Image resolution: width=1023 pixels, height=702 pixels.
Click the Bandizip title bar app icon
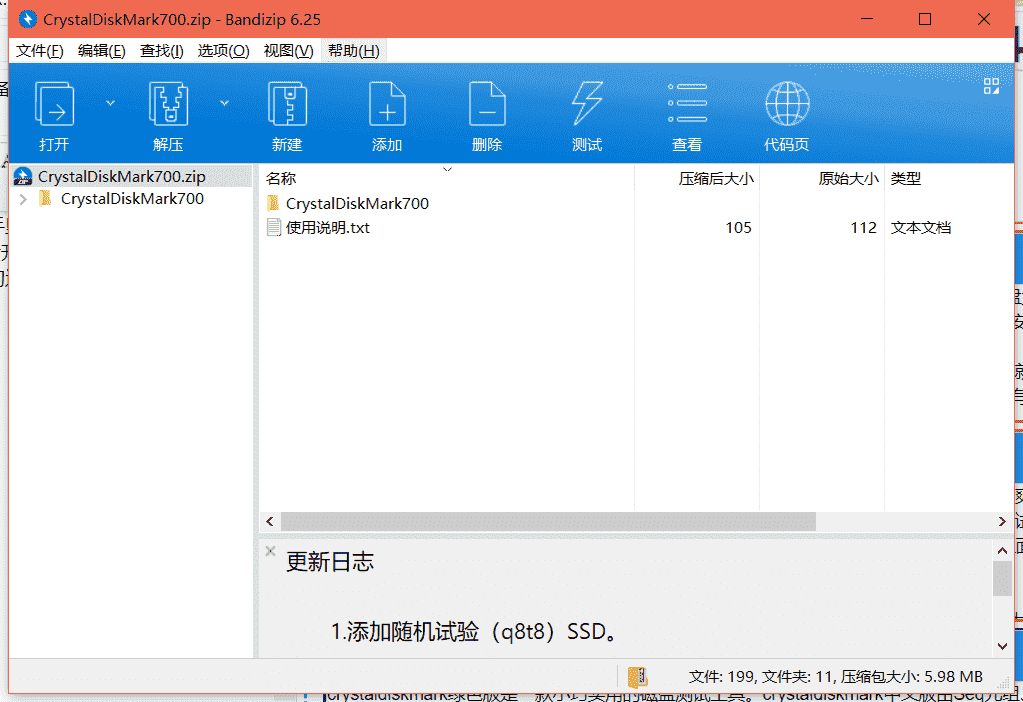coord(27,19)
